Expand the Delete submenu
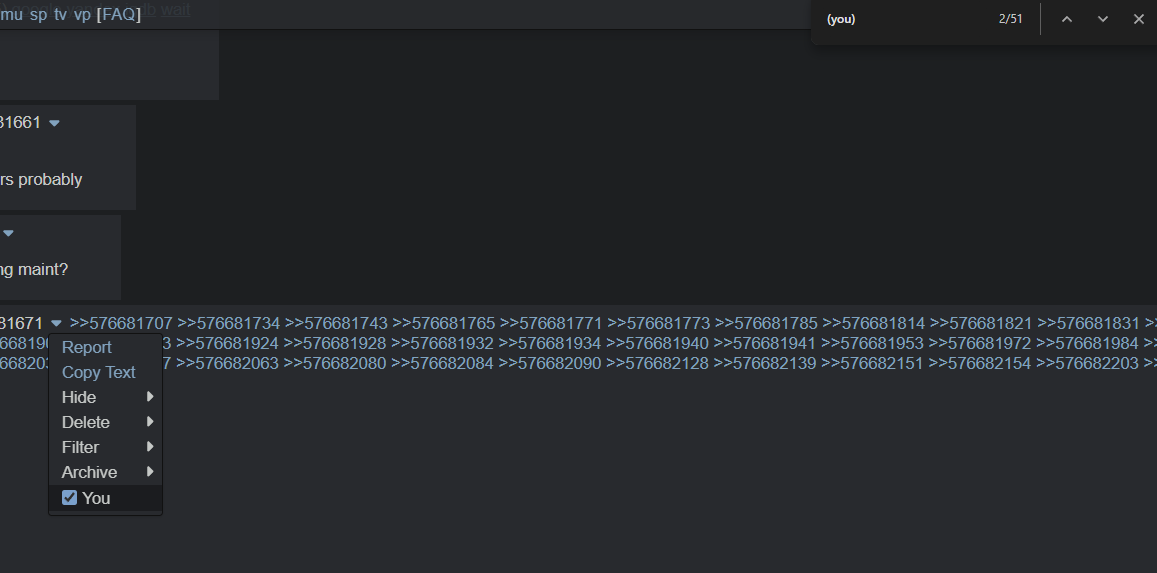 coord(106,423)
